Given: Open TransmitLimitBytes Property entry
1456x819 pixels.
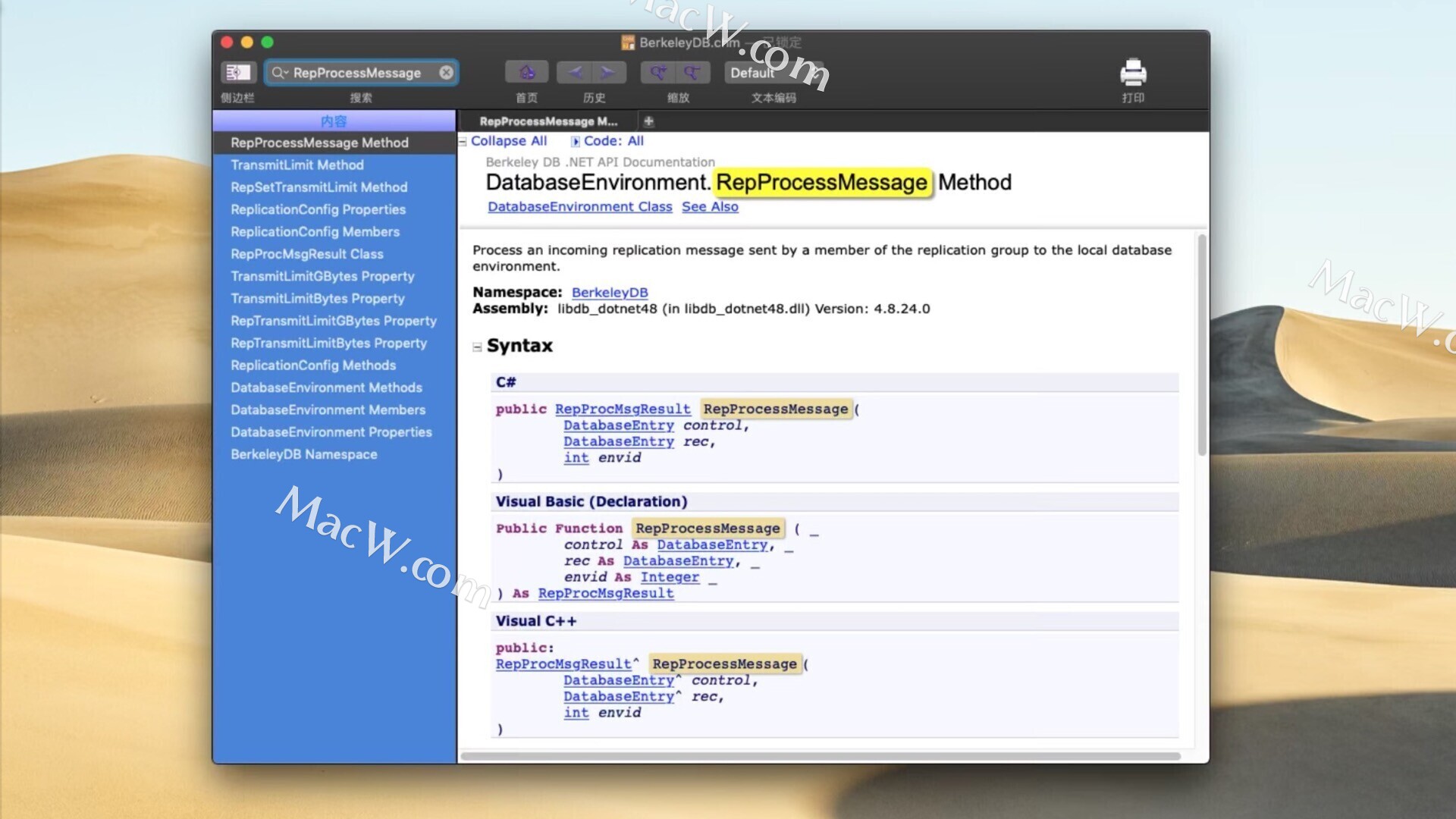Looking at the screenshot, I should tap(334, 298).
